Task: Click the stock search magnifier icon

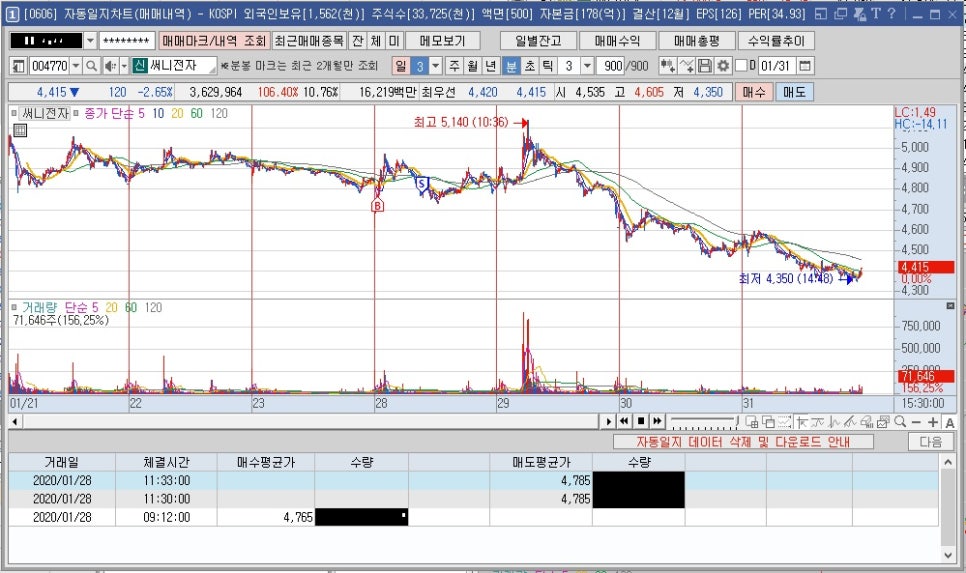Action: [x=91, y=66]
